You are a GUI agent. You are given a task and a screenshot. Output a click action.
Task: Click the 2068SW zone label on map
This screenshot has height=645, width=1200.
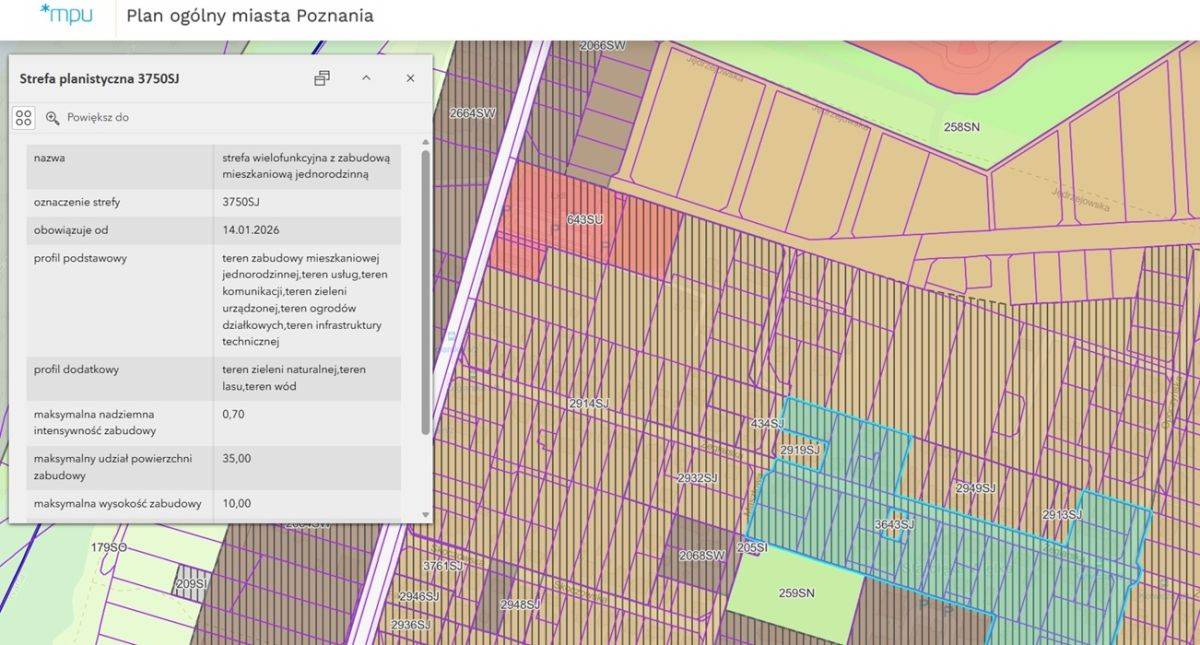click(701, 555)
